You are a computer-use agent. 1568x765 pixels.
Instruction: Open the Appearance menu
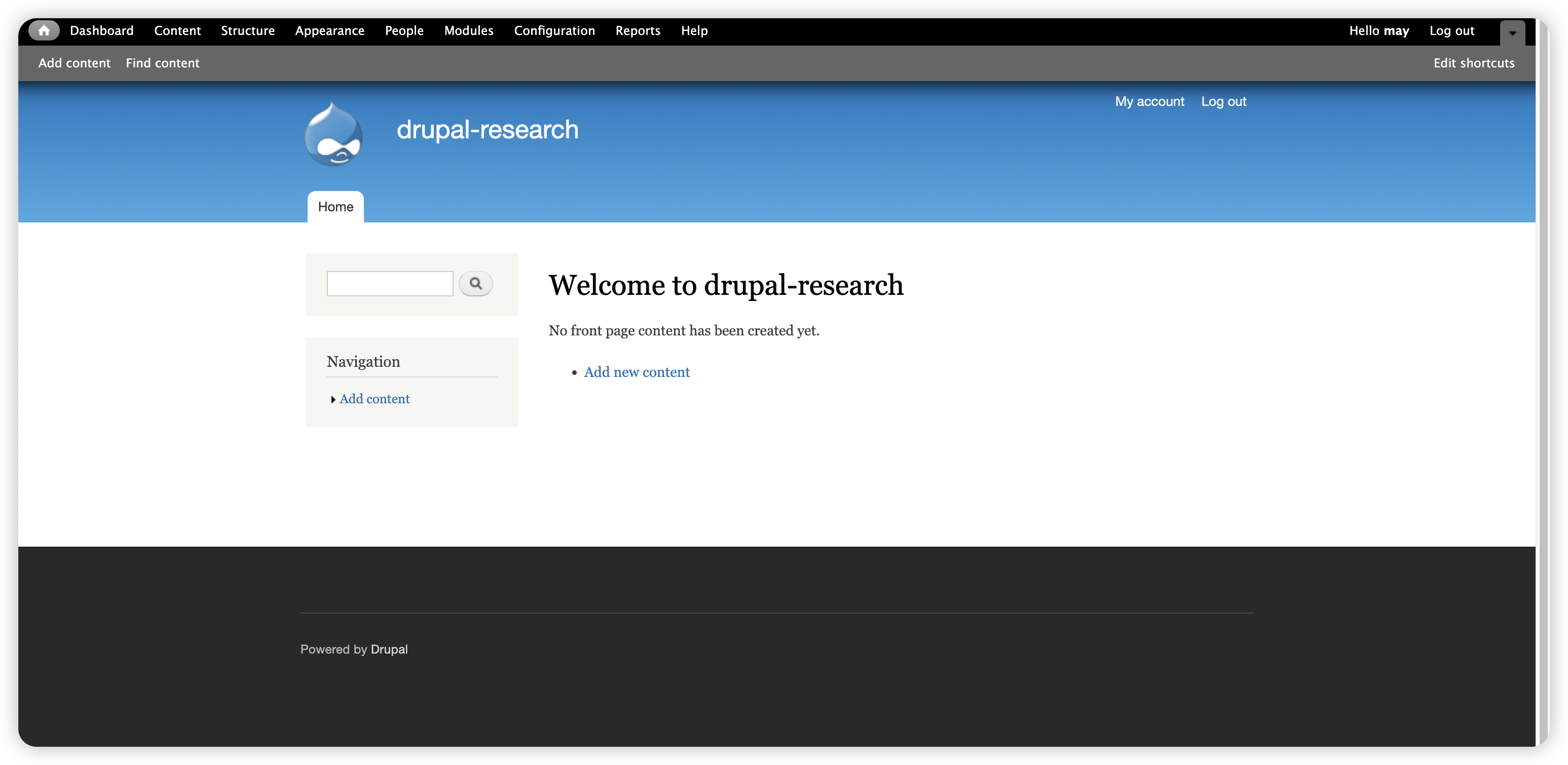330,30
